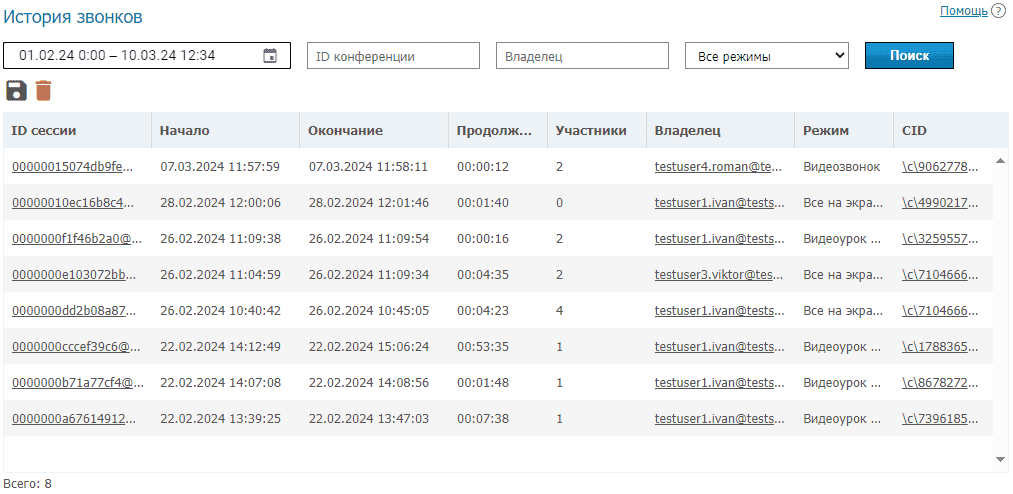Focus the Владелец filter input field
The height and width of the screenshot is (494, 1013).
coord(582,56)
